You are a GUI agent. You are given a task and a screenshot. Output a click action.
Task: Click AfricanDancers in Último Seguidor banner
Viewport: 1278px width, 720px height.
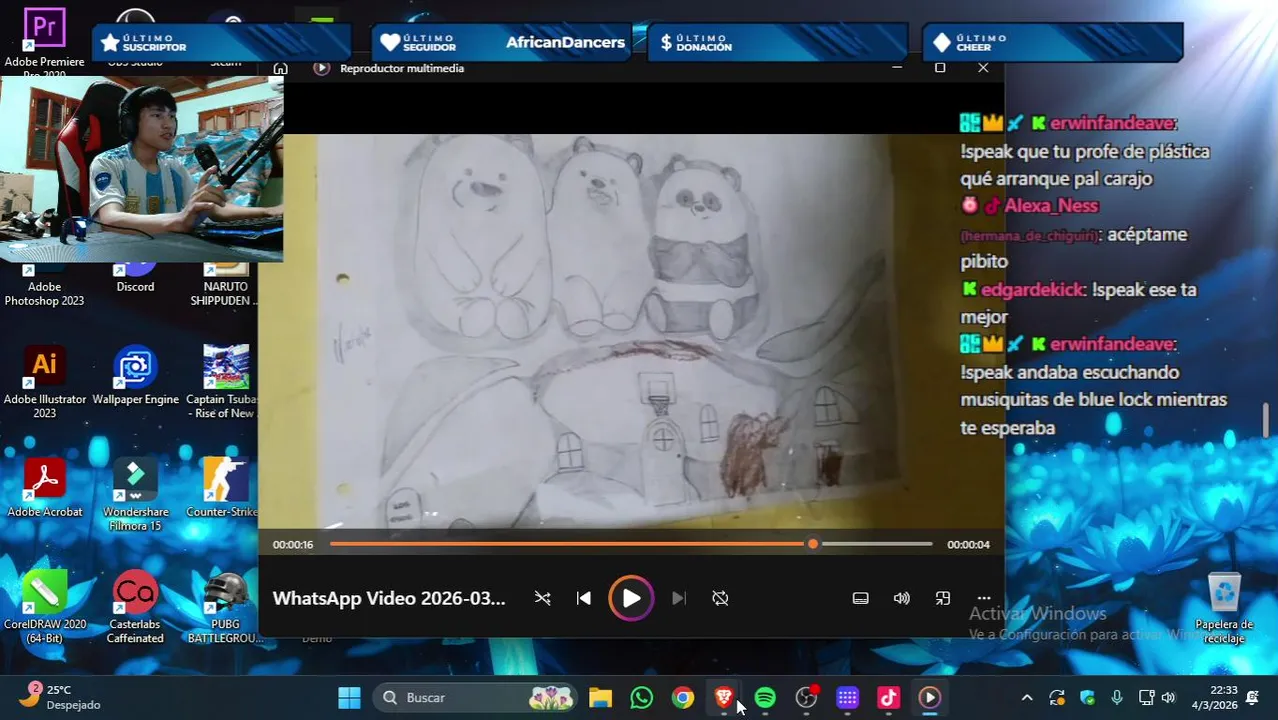[565, 42]
